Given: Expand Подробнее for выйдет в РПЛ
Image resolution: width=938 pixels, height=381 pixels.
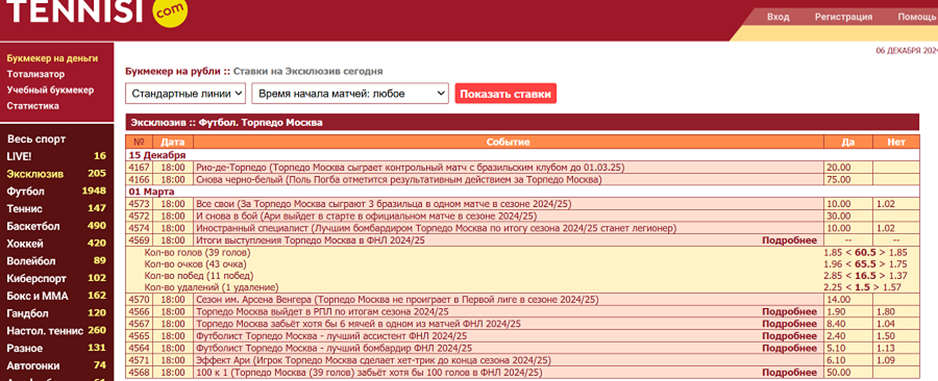Looking at the screenshot, I should [x=789, y=312].
